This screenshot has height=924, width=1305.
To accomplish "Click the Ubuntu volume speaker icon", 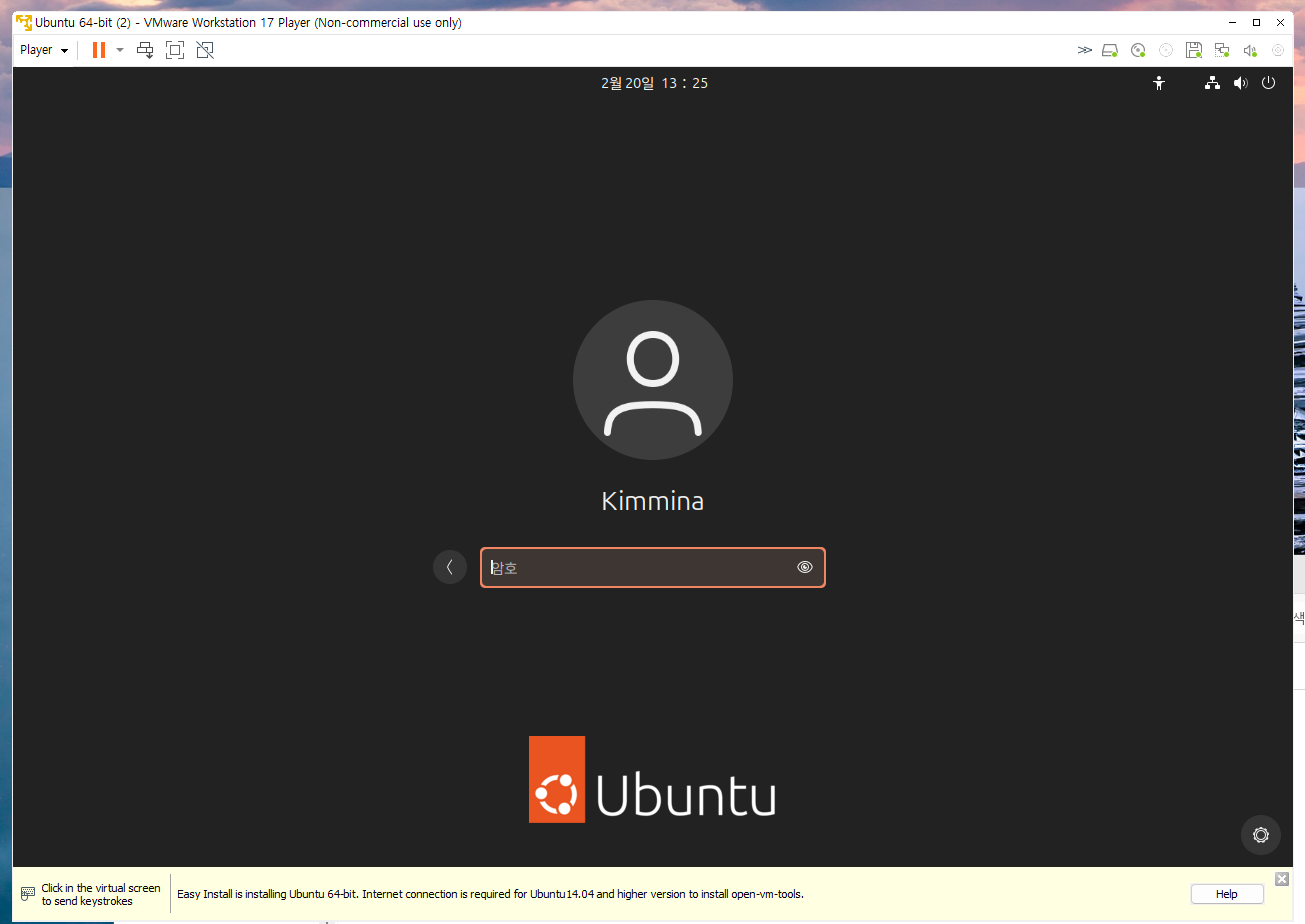I will tap(1241, 83).
